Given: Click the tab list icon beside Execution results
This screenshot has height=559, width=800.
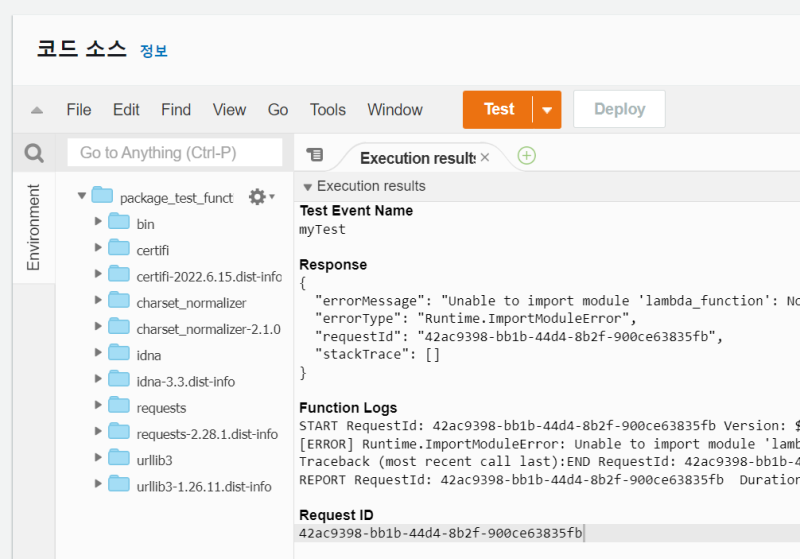Looking at the screenshot, I should coord(315,154).
